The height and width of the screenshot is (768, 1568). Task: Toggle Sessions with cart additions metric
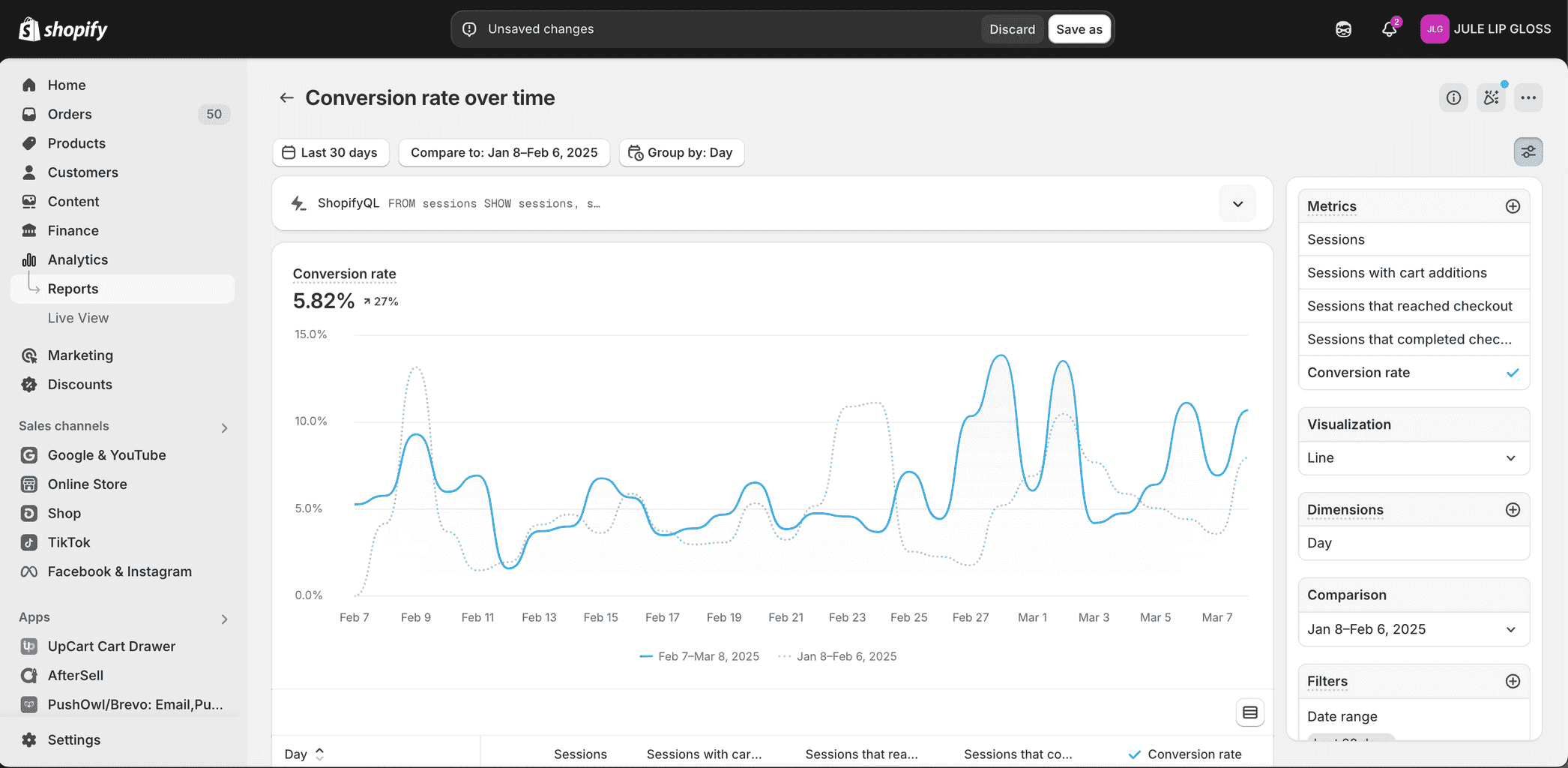click(1414, 273)
